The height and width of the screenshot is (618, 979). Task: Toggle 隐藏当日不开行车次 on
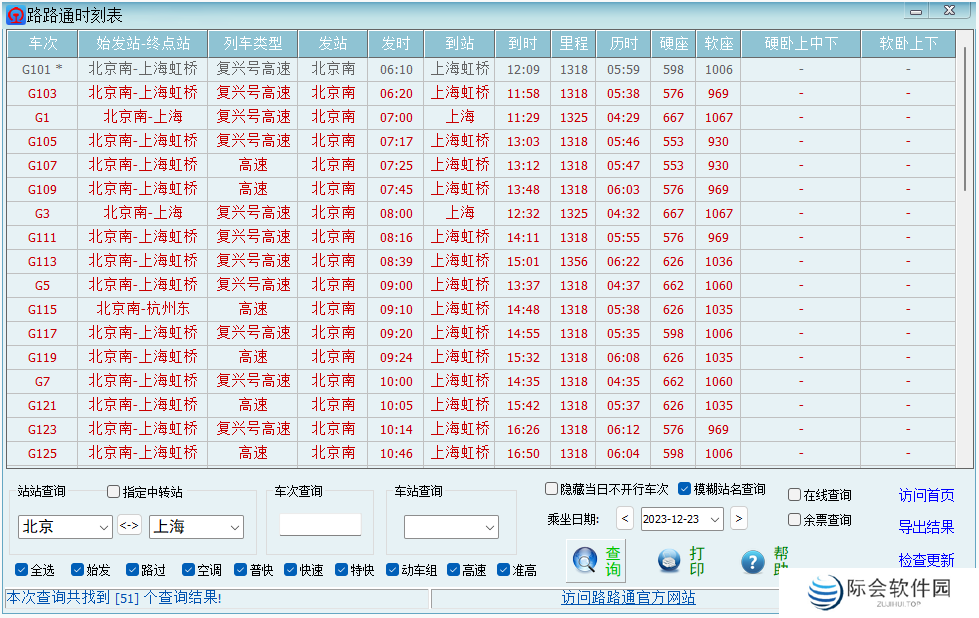point(550,488)
